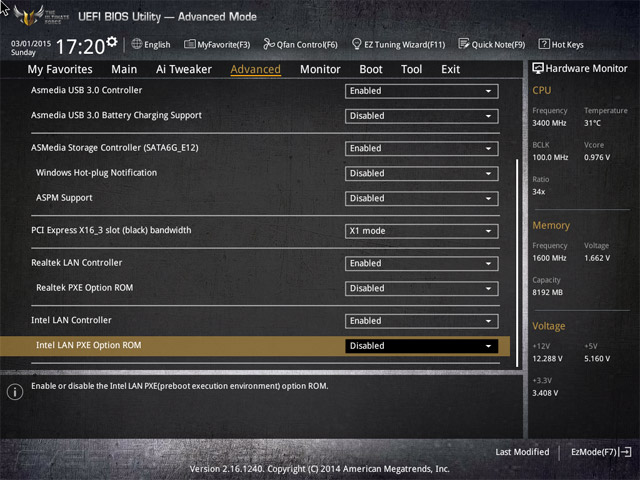
Task: Expand Windows Hot-plug Notification dropdown
Action: pyautogui.click(x=422, y=173)
